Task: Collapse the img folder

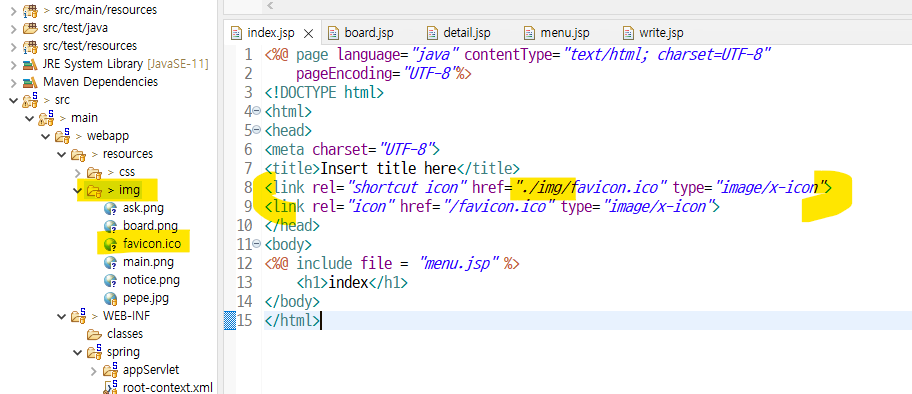Action: (78, 190)
